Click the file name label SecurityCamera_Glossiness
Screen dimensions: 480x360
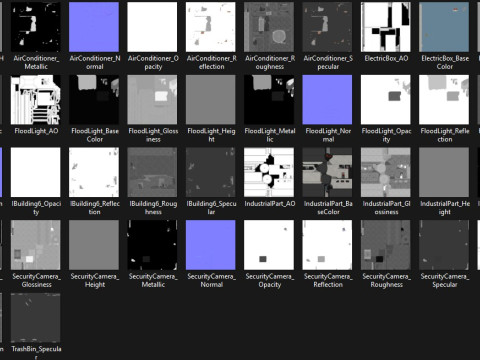[36, 280]
